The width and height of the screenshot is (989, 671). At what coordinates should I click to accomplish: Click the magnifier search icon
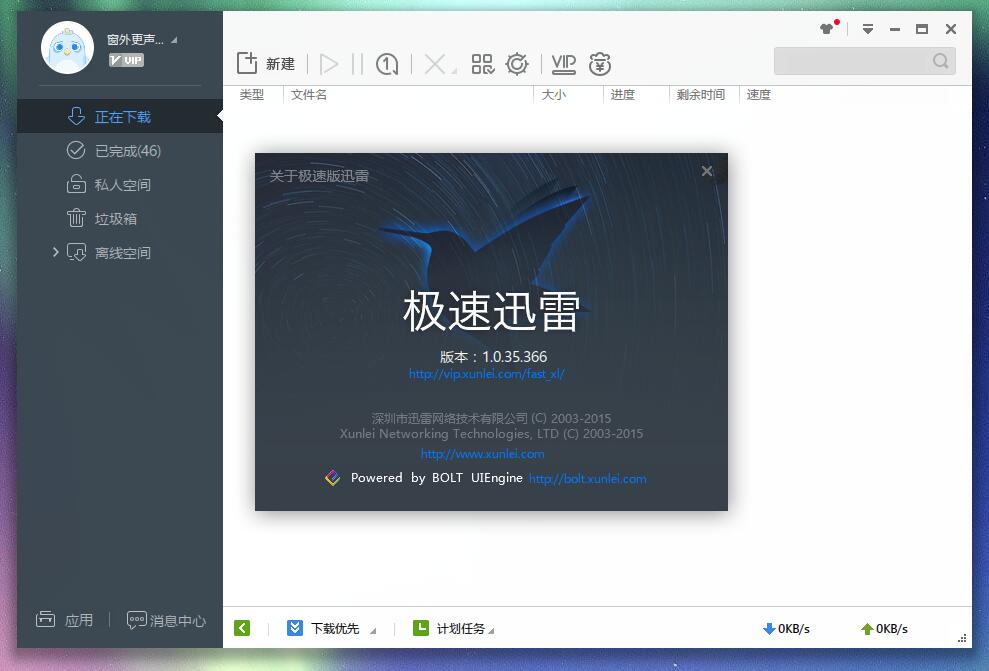[x=940, y=61]
